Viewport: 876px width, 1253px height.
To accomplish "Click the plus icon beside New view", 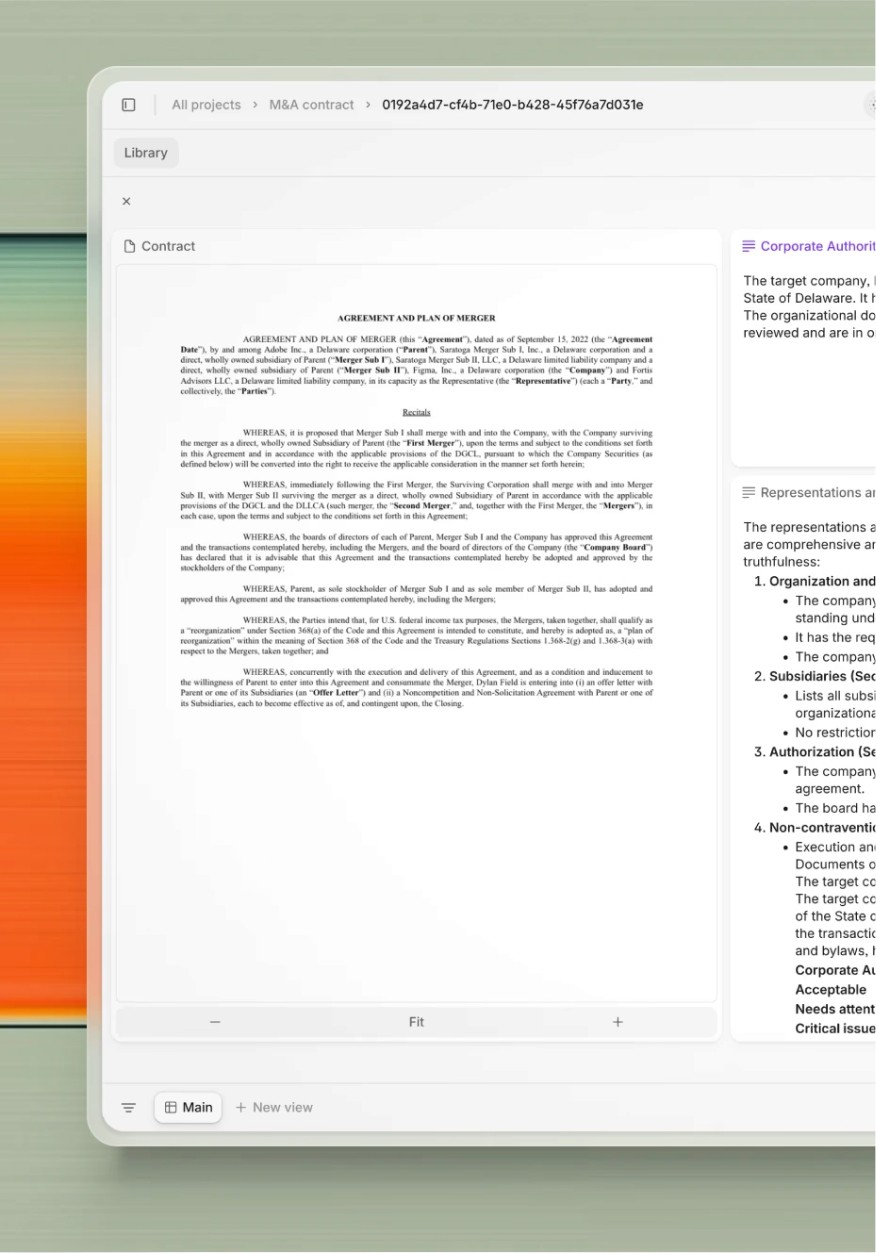I will coord(240,1107).
